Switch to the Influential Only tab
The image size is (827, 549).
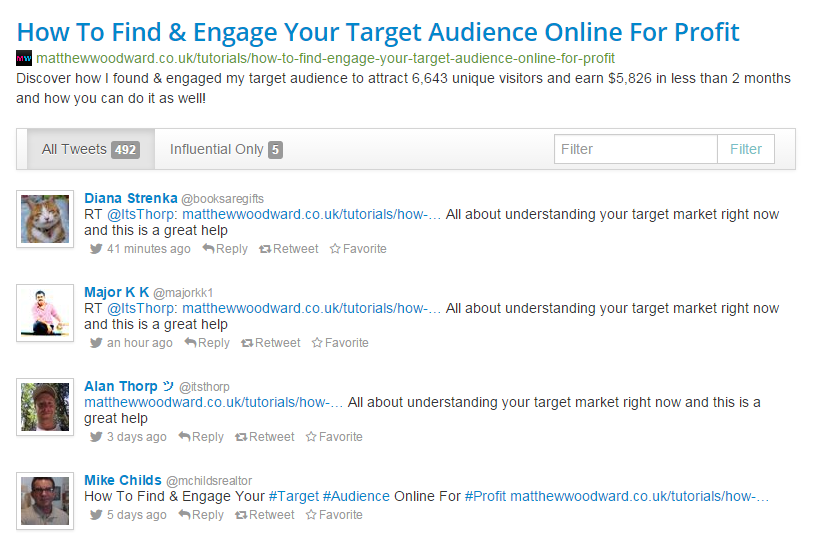click(226, 149)
